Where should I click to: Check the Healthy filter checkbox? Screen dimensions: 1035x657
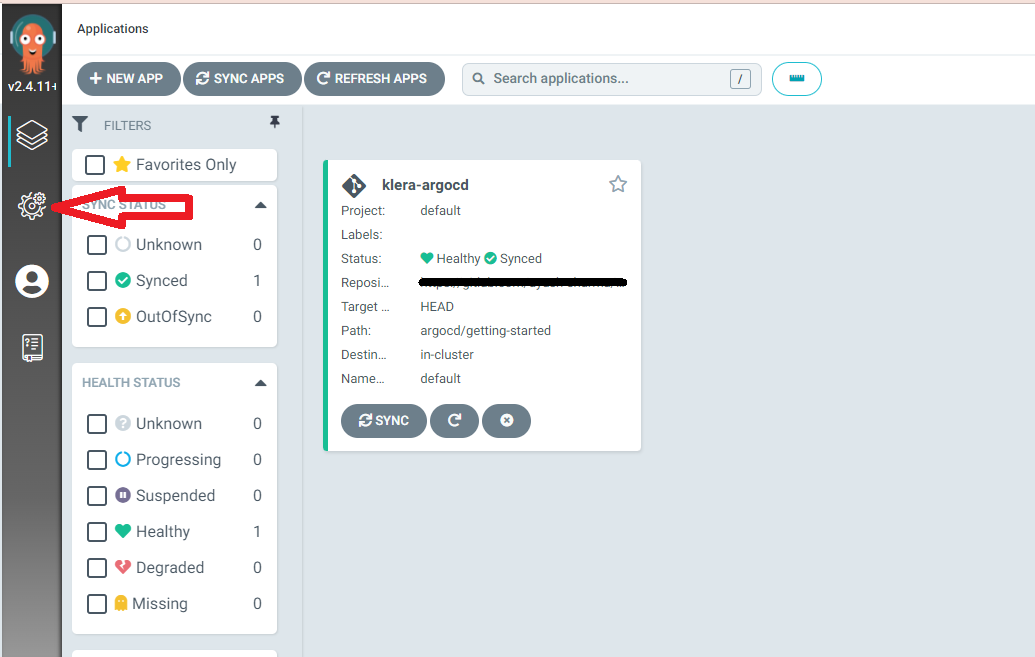pos(97,532)
